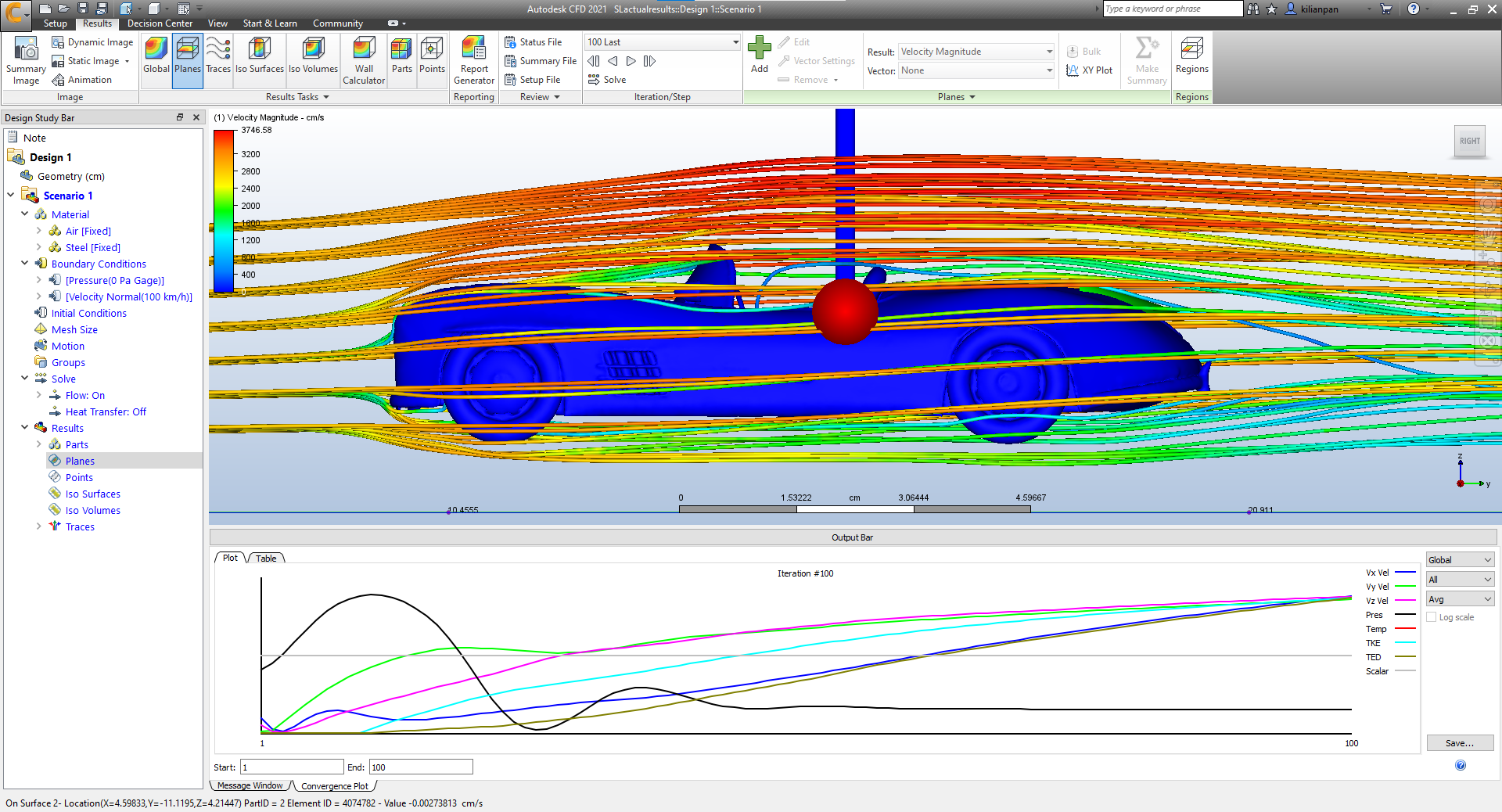The image size is (1502, 812).
Task: Go to first iteration step
Action: (x=594, y=61)
